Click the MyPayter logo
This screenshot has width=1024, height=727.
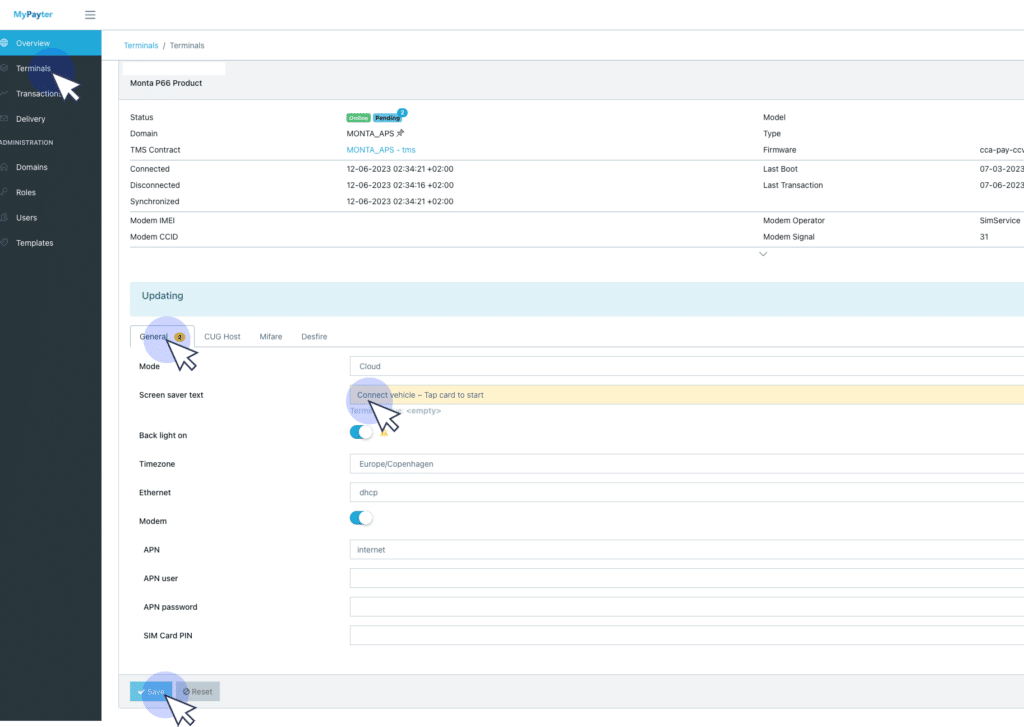click(x=33, y=14)
